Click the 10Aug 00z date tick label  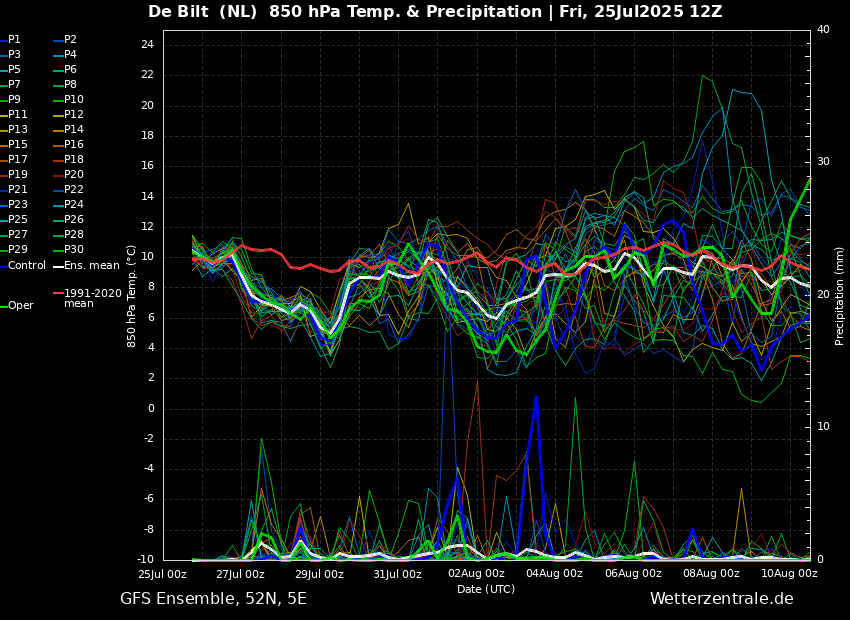pyautogui.click(x=790, y=574)
